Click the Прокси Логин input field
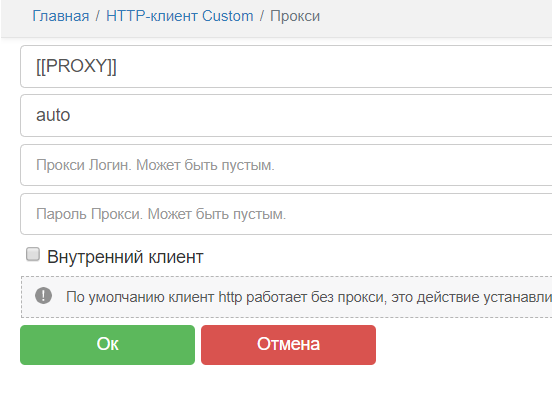 coord(286,165)
